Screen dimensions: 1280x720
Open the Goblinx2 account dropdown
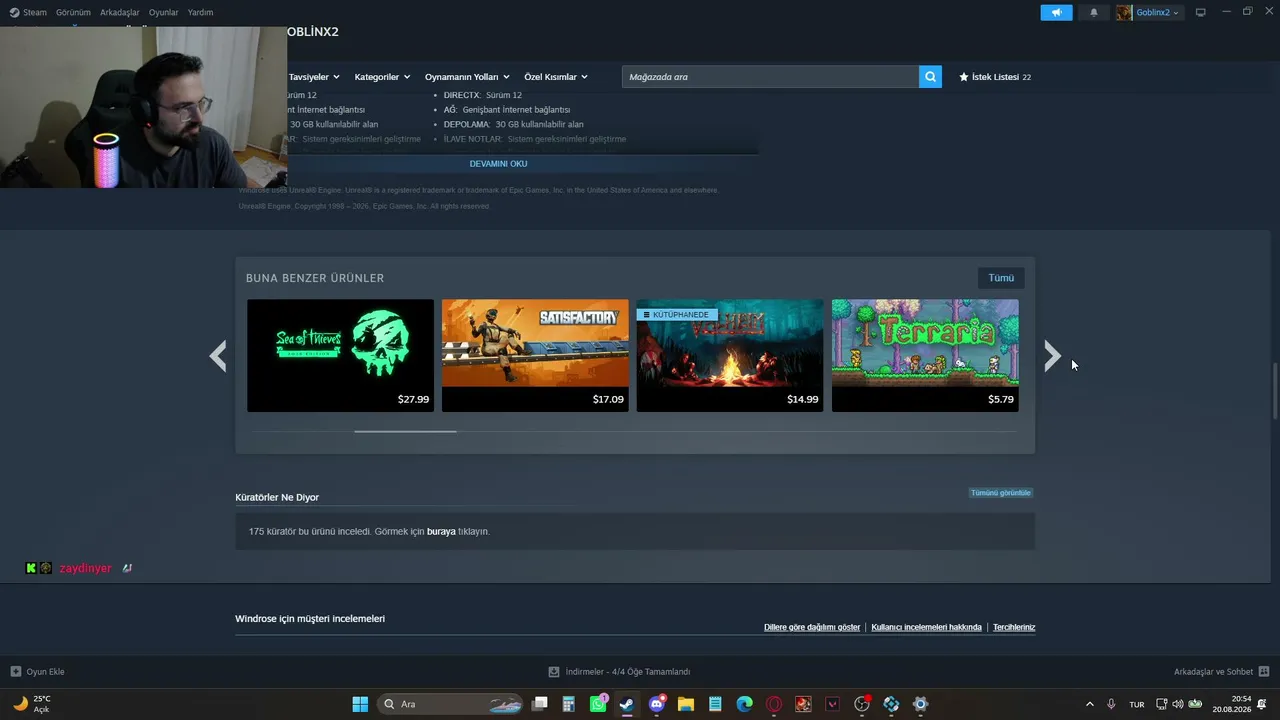(1157, 12)
